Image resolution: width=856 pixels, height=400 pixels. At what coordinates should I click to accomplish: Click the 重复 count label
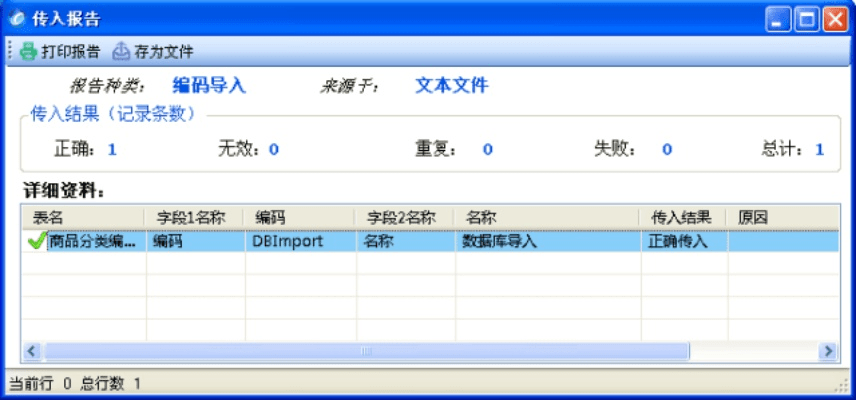(x=437, y=149)
